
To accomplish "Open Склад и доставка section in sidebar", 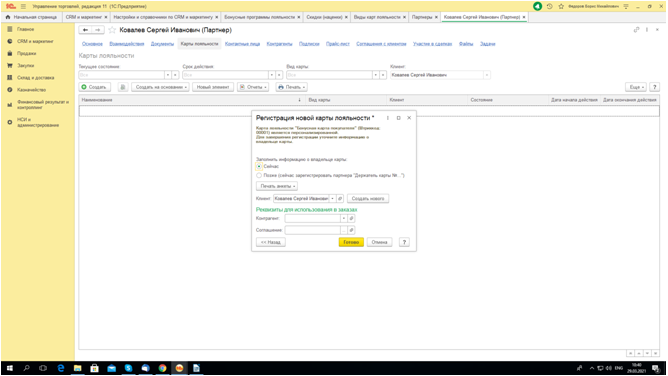I will point(35,78).
